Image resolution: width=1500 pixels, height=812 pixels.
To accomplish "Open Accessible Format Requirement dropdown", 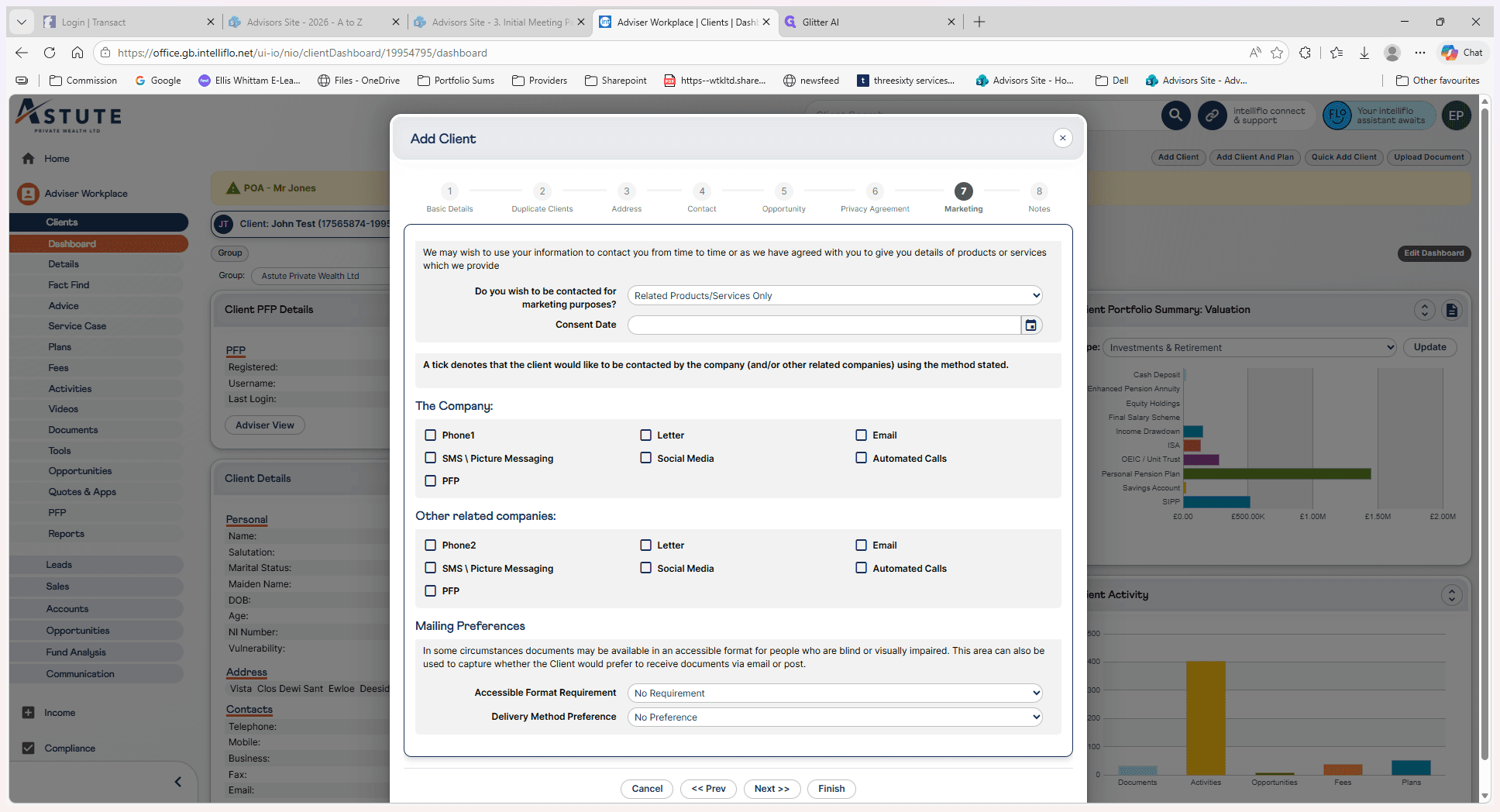I will 835,693.
